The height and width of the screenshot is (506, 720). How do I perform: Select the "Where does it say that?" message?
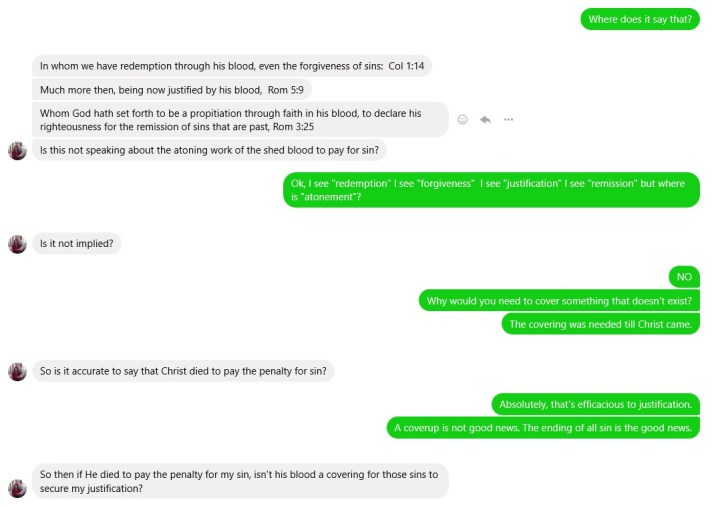[640, 19]
